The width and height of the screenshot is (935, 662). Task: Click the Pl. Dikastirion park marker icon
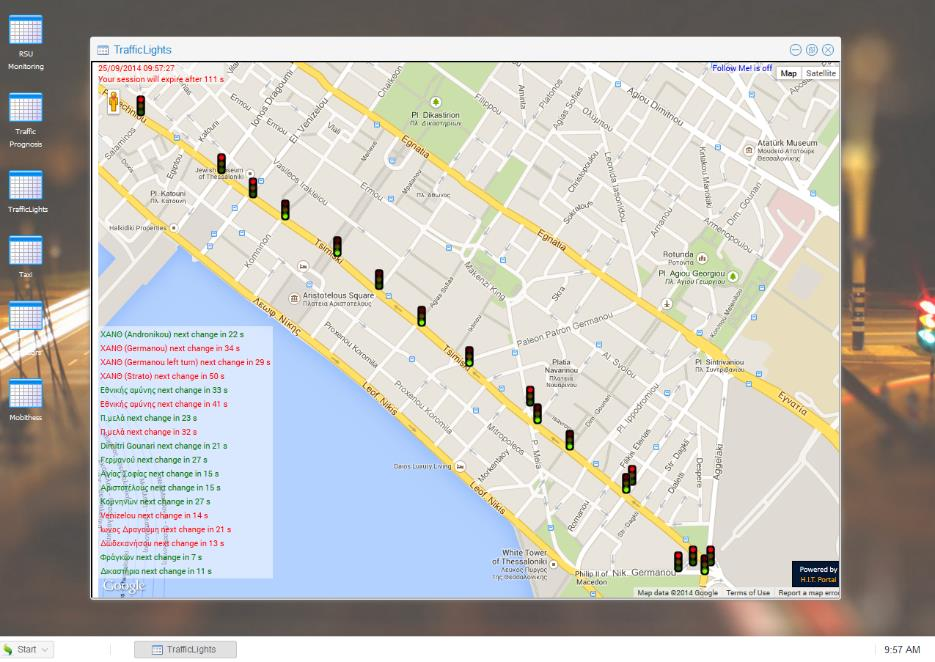point(435,103)
